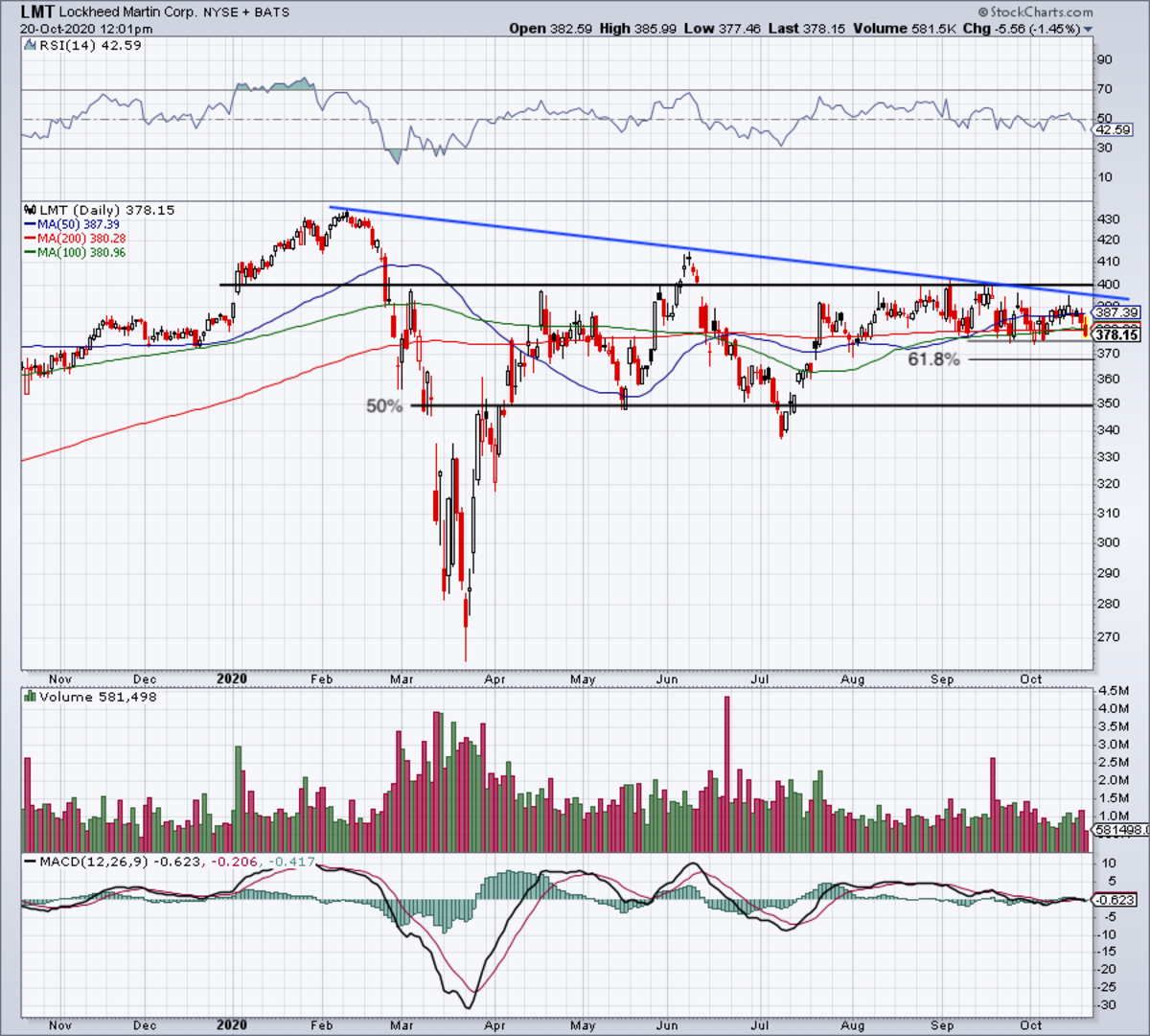Click the 42.59 RSI tag on axis
The image size is (1150, 1036).
point(1114,129)
